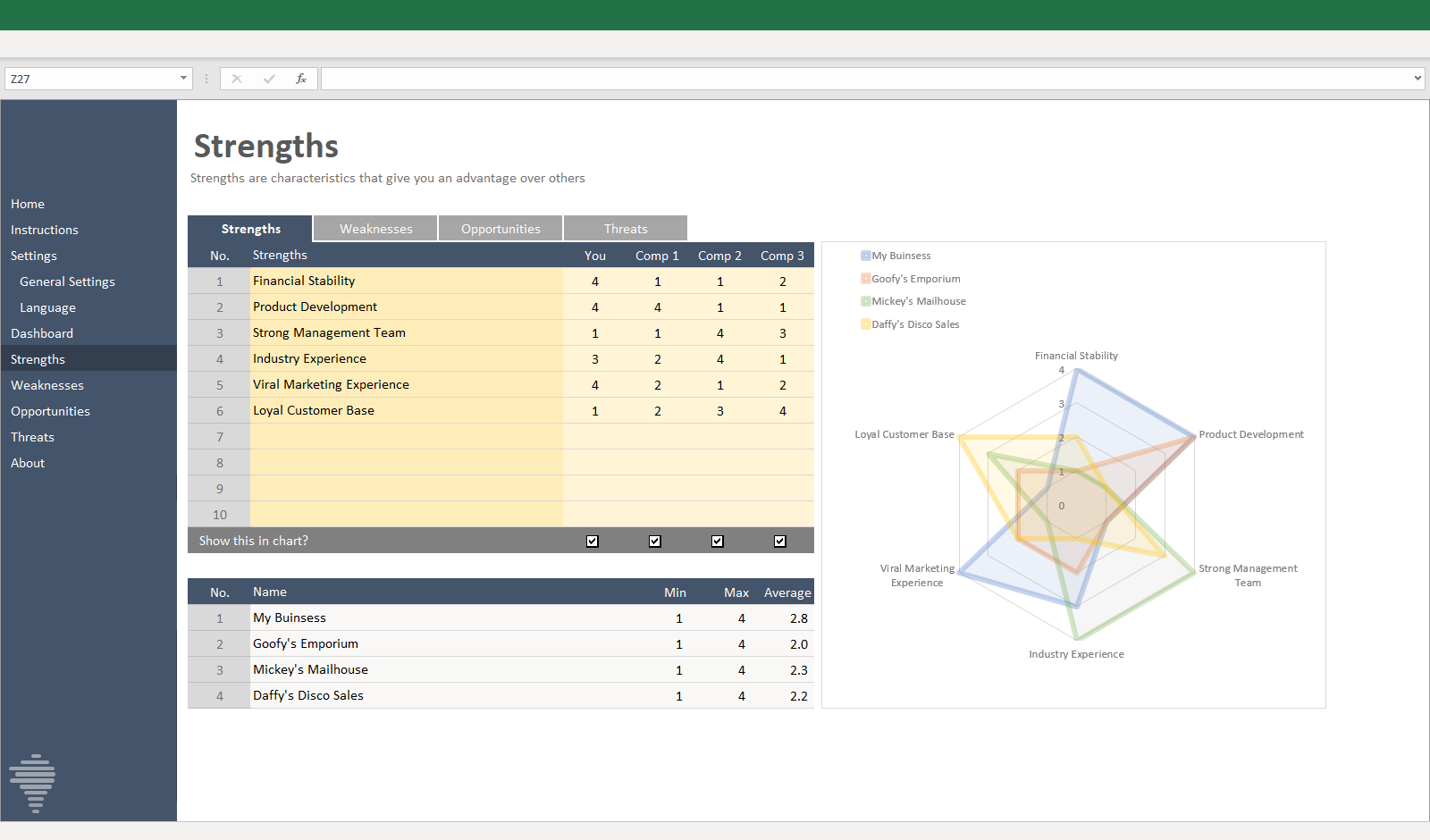Click the Max column header

(736, 592)
